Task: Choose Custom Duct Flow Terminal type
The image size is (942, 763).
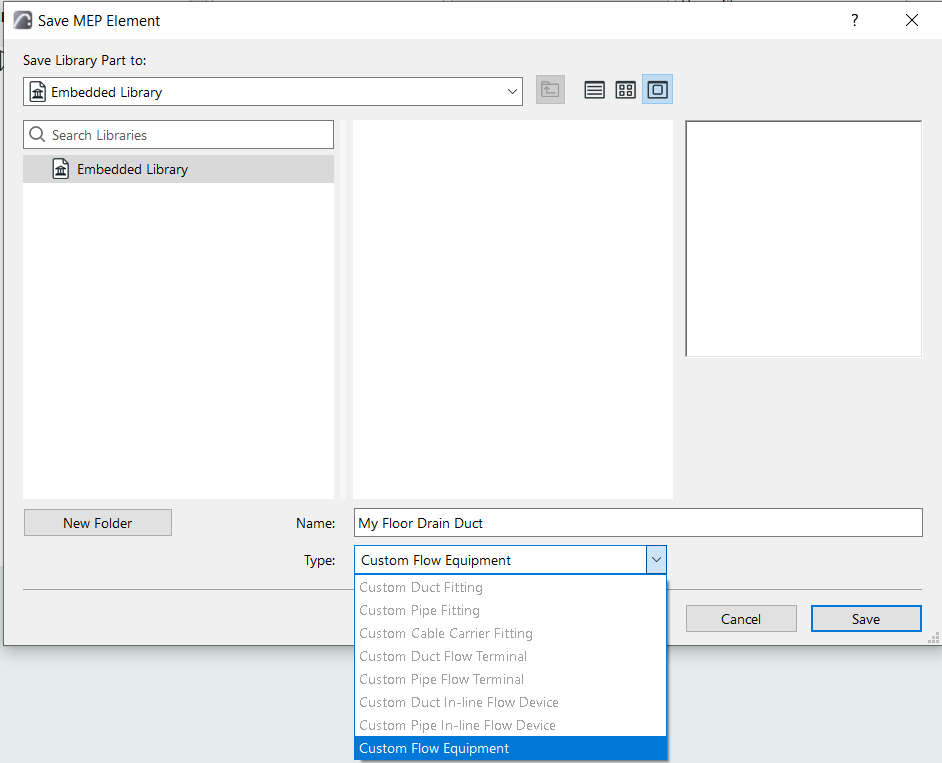Action: [510, 656]
